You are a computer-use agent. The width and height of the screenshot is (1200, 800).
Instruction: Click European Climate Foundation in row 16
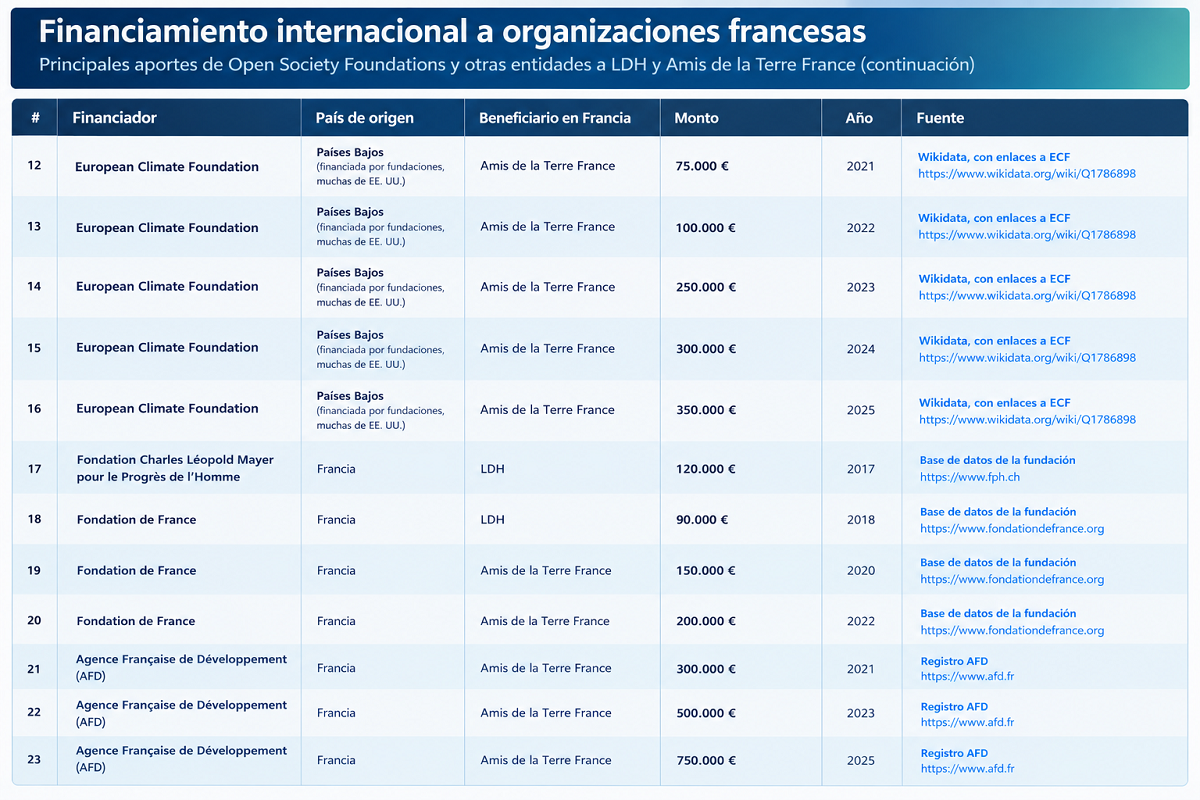(x=167, y=409)
